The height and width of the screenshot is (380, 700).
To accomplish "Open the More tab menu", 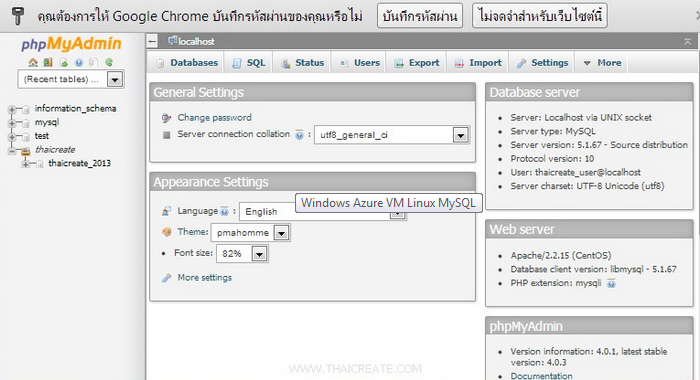I will 602,63.
